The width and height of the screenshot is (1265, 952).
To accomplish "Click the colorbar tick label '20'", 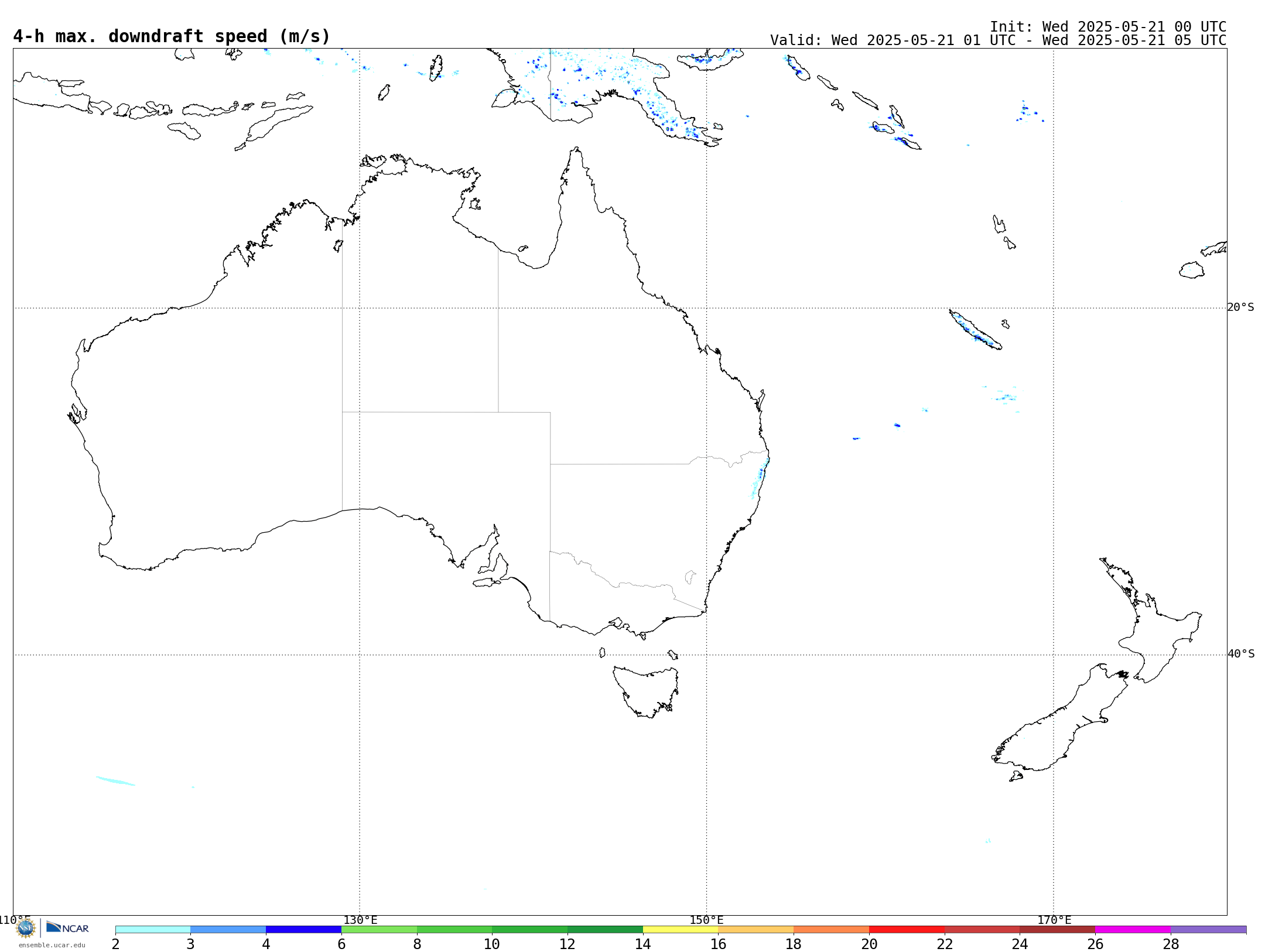I will point(869,944).
